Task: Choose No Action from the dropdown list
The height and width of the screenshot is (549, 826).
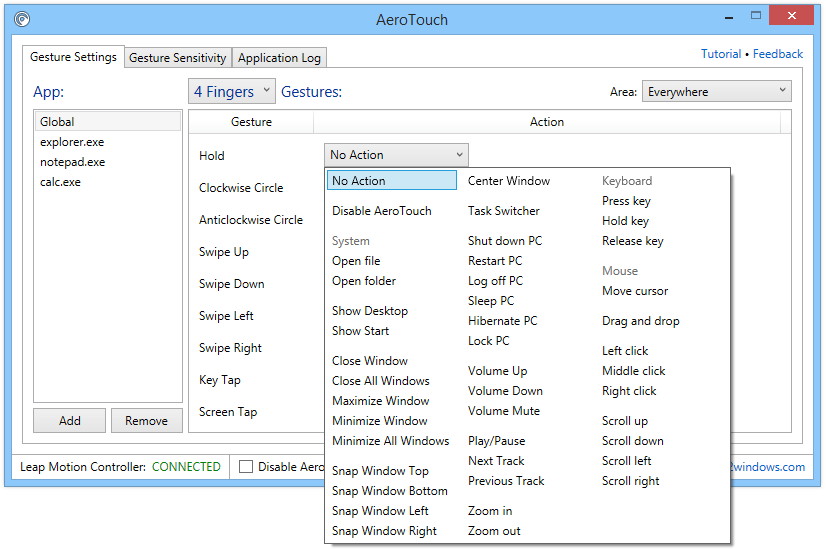Action: coord(391,180)
